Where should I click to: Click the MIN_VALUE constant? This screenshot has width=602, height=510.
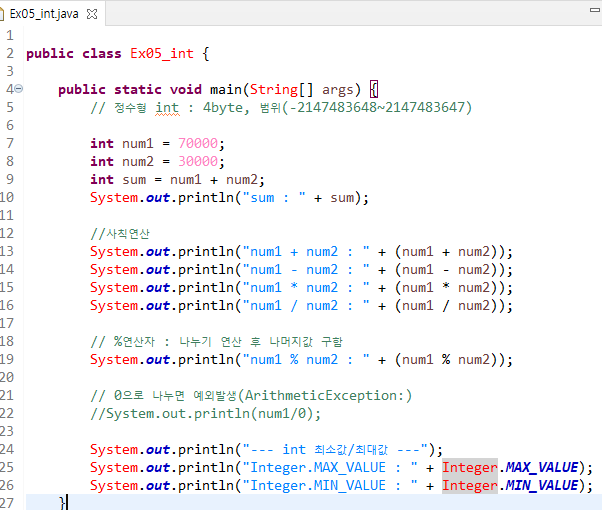click(542, 485)
